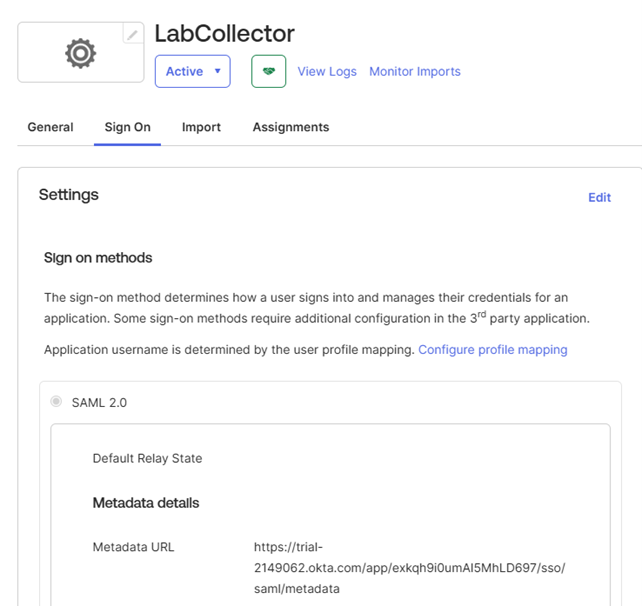Follow the Configure profile mapping link

[x=493, y=350]
